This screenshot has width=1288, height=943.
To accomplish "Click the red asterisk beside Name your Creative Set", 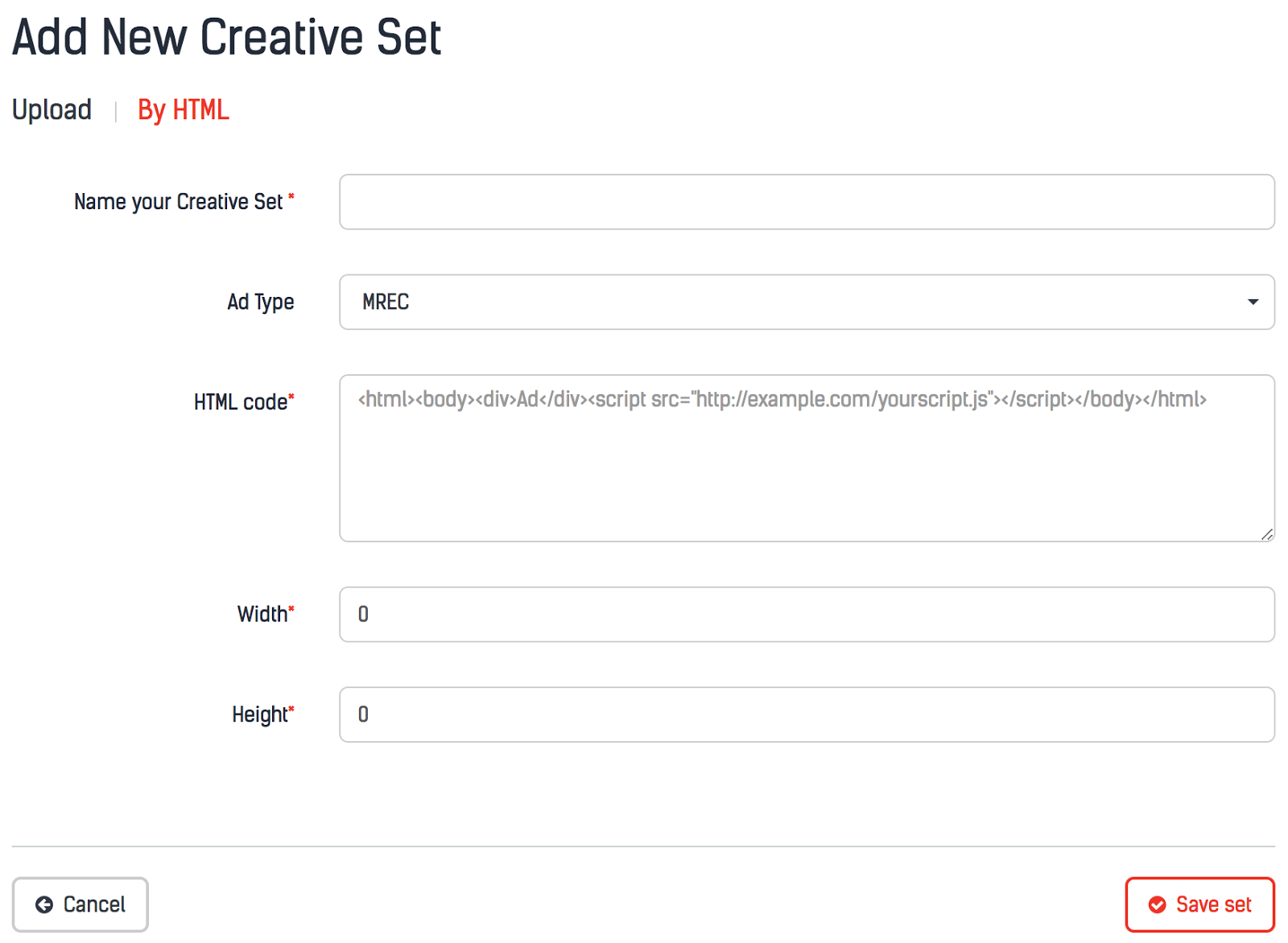I will [x=291, y=196].
